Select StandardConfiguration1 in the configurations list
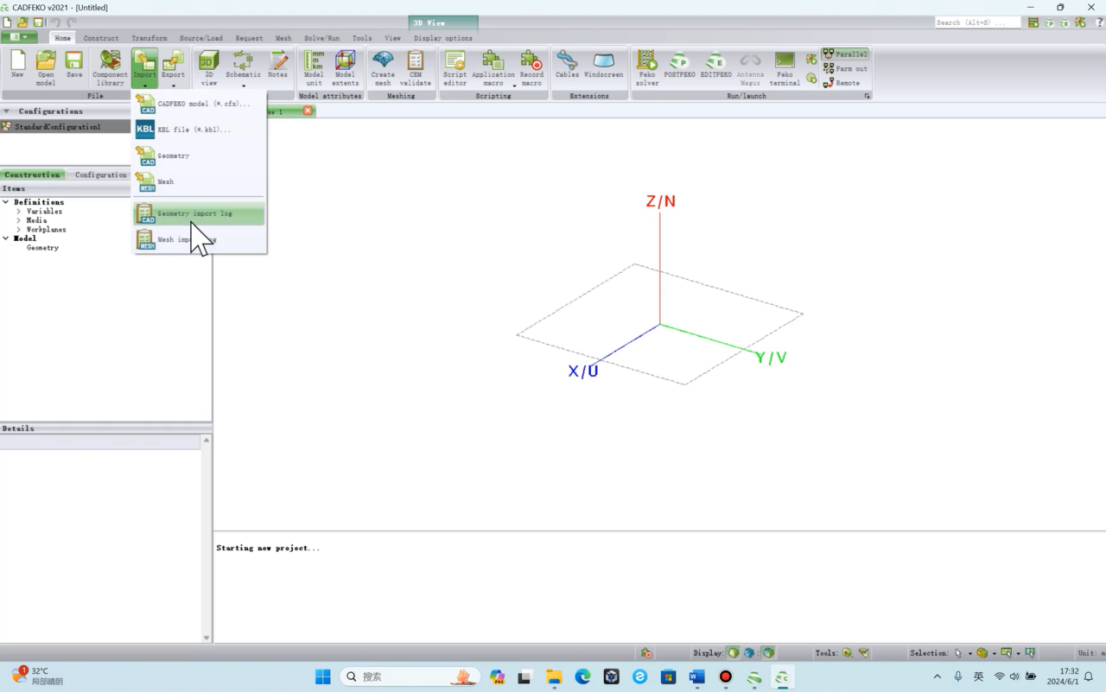This screenshot has height=692, width=1106. 66,127
